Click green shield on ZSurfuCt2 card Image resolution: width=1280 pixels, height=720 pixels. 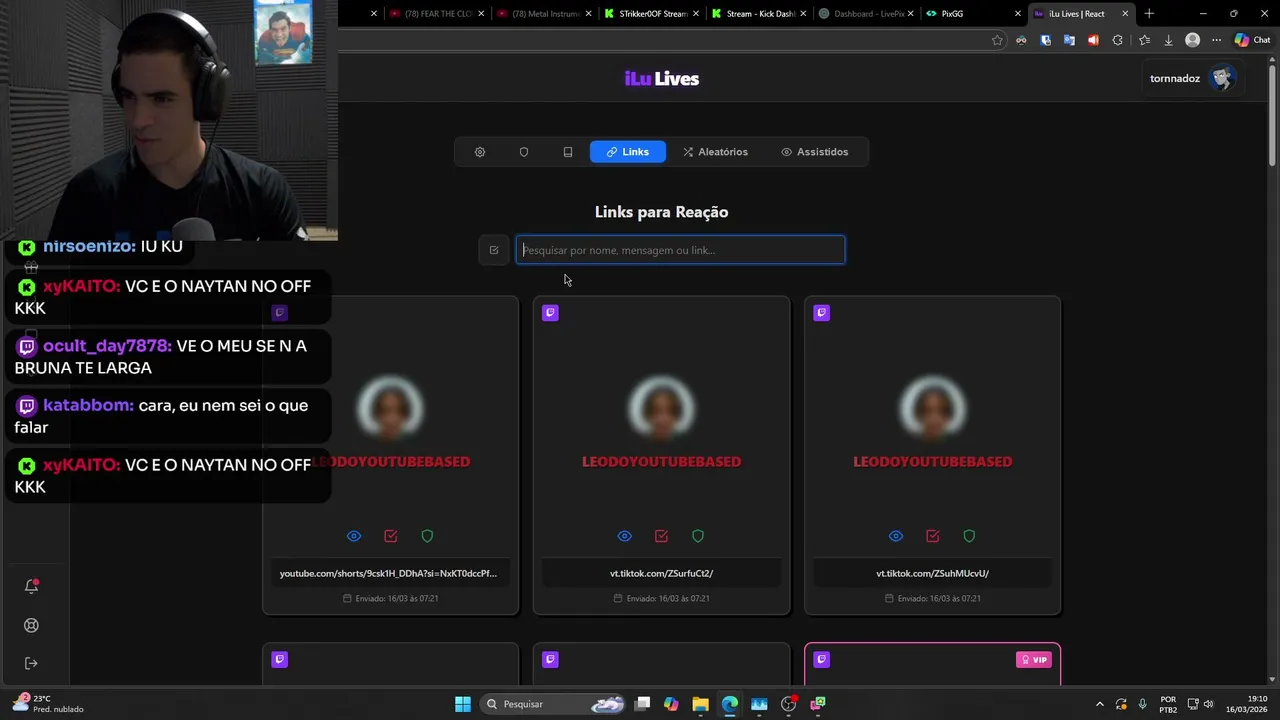click(698, 536)
